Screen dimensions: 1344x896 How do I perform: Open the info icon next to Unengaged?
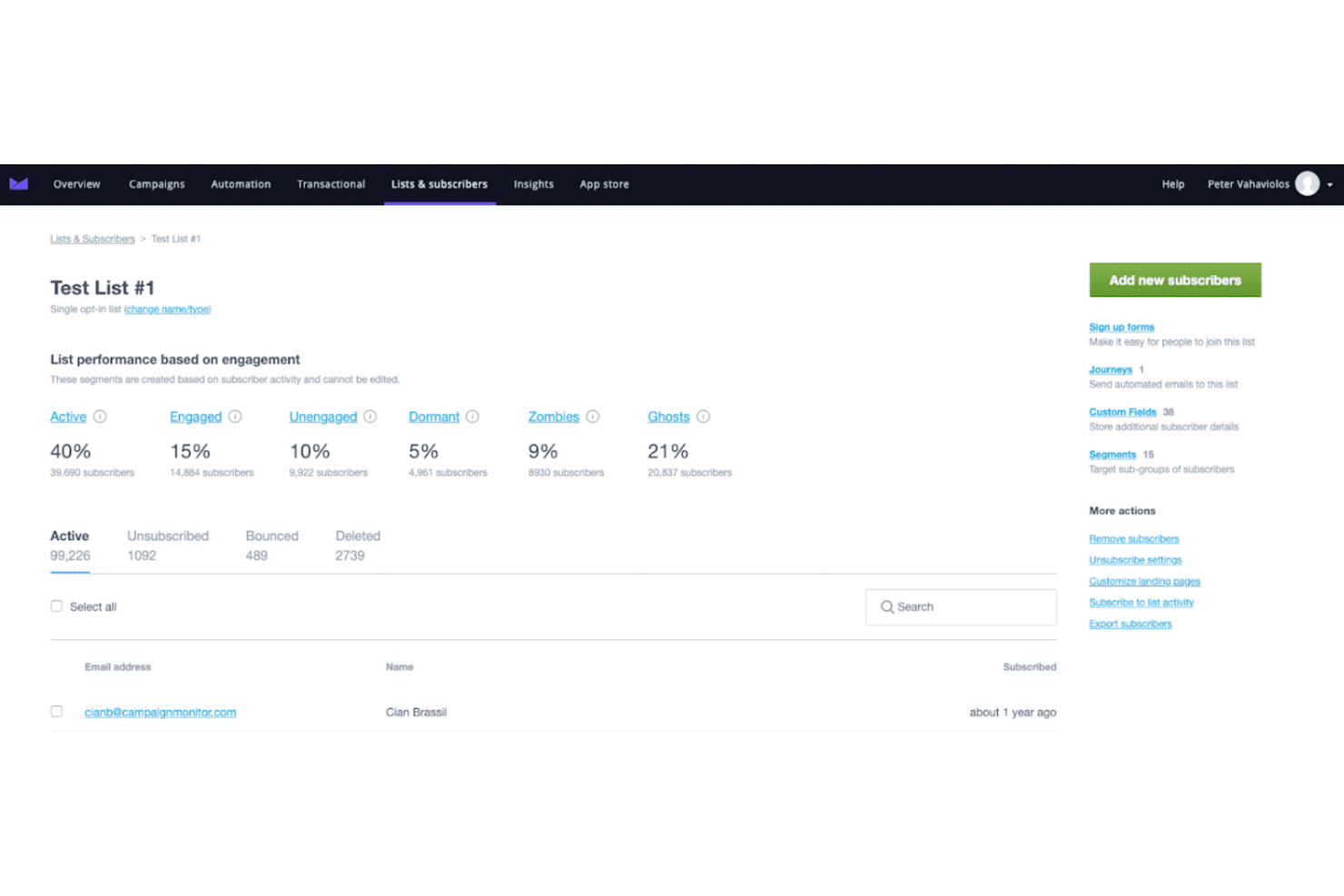point(370,417)
